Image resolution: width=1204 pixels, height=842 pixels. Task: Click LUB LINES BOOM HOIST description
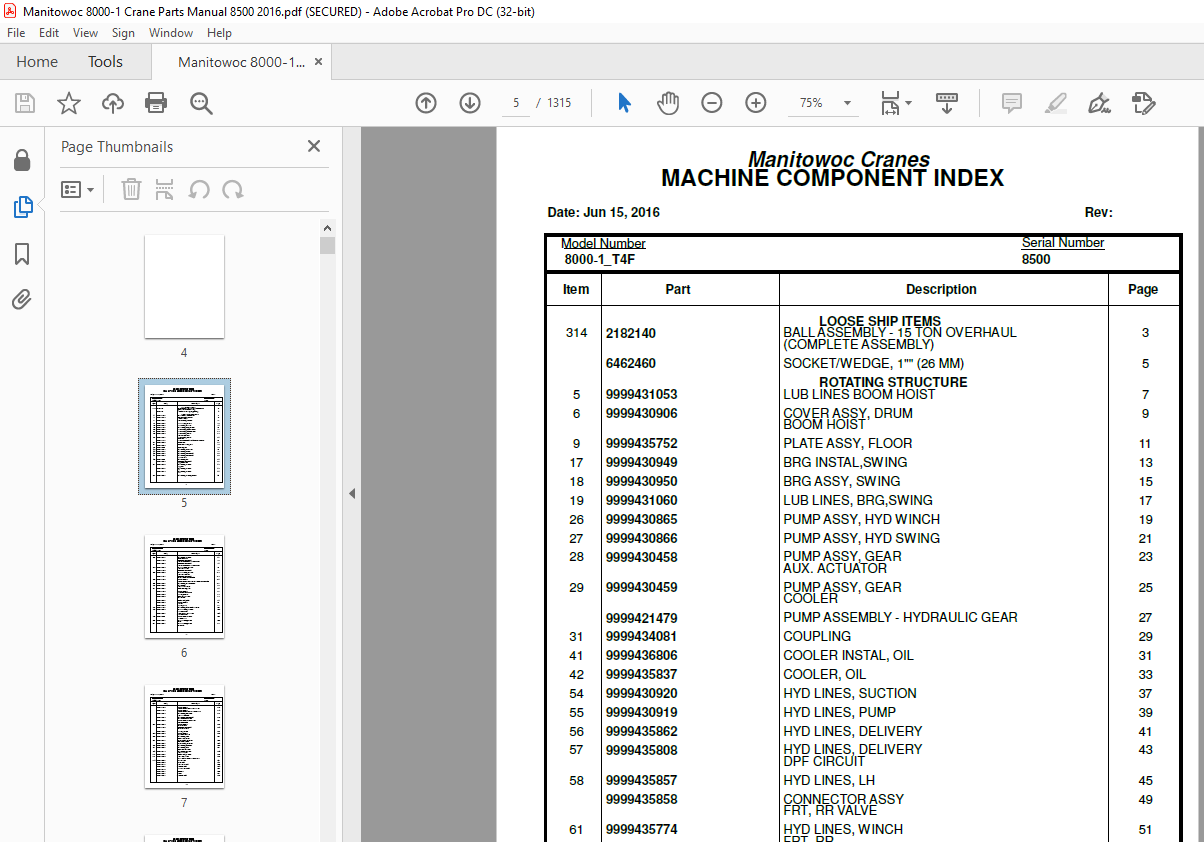[859, 394]
